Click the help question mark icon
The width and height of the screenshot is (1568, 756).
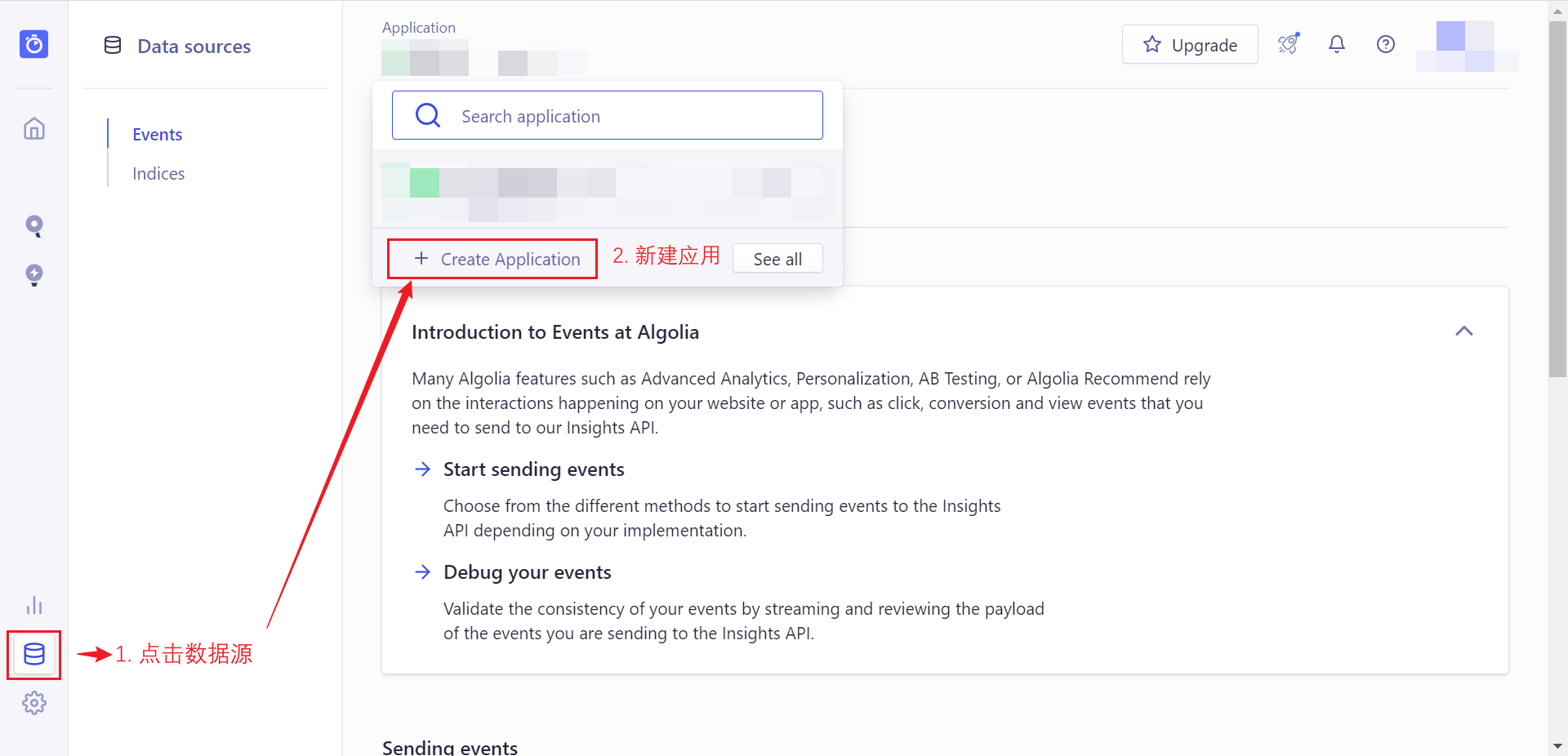coord(1385,44)
